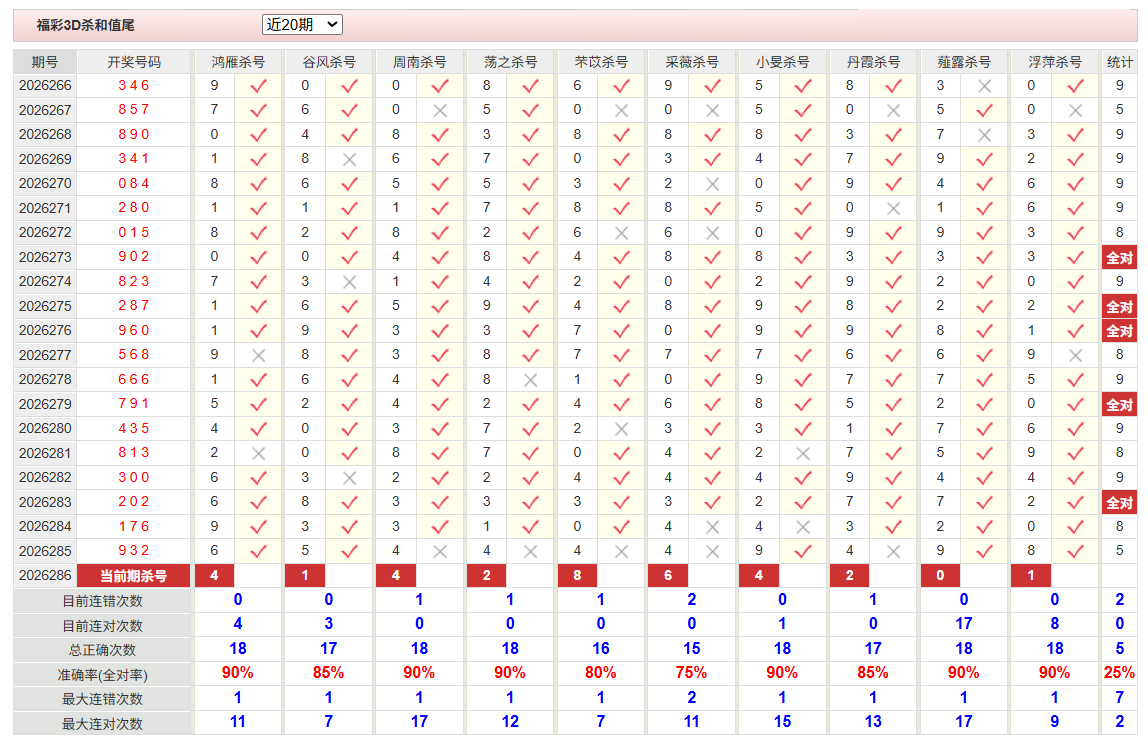The width and height of the screenshot is (1148, 746).
Task: Select draw numbers 6 6 6 in row 2026278
Action: tap(134, 379)
